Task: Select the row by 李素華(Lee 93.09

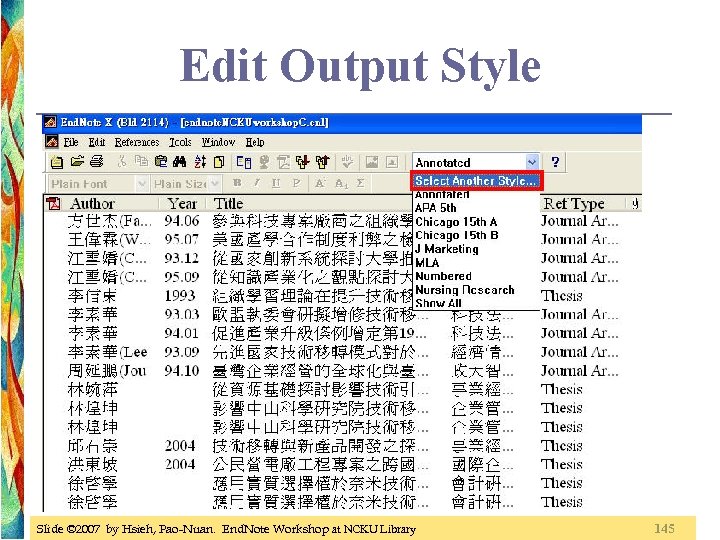Action: [x=343, y=352]
